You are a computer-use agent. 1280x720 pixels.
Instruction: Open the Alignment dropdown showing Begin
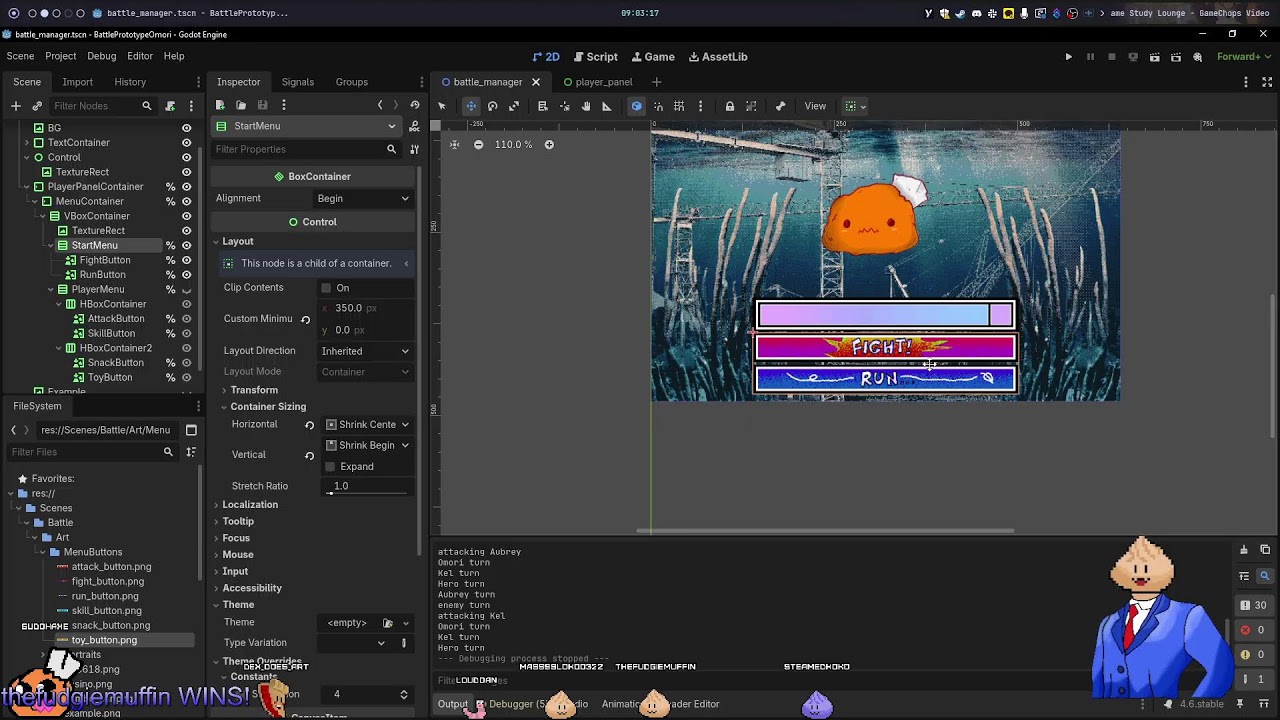point(363,198)
